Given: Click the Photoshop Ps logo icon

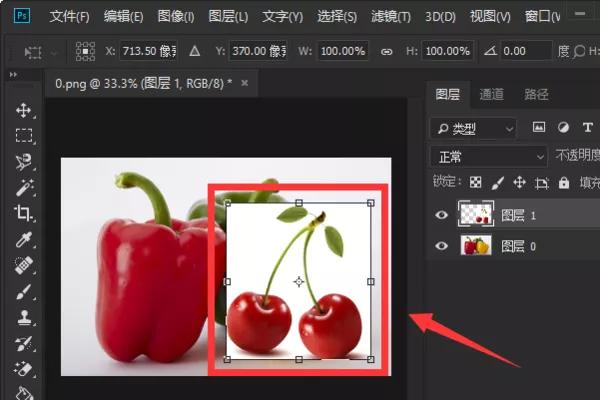Looking at the screenshot, I should pyautogui.click(x=22, y=16).
